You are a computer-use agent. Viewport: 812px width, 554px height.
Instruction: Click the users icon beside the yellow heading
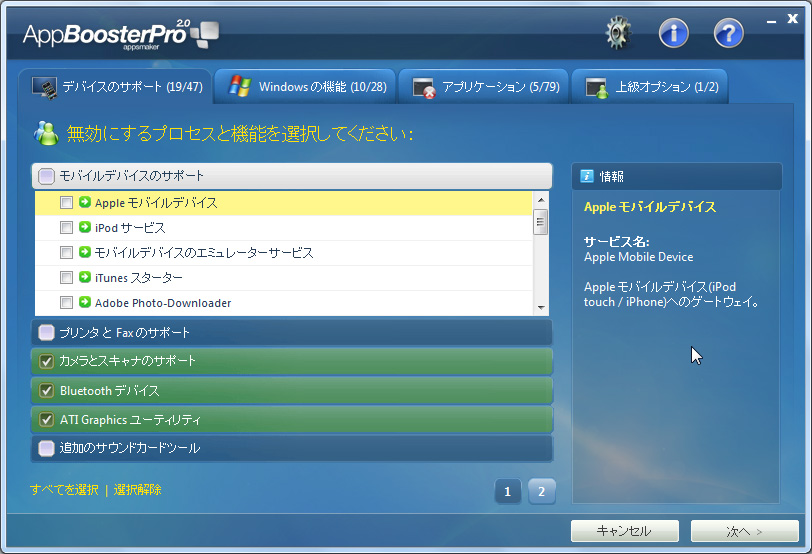[46, 134]
